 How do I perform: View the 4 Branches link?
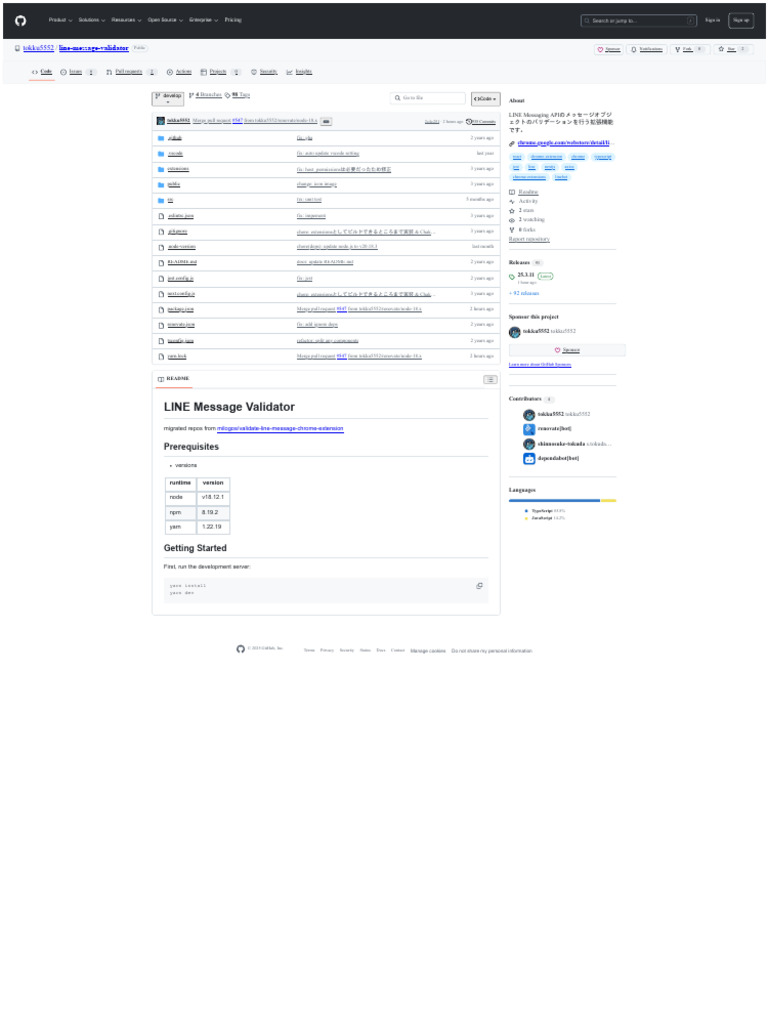tap(205, 95)
